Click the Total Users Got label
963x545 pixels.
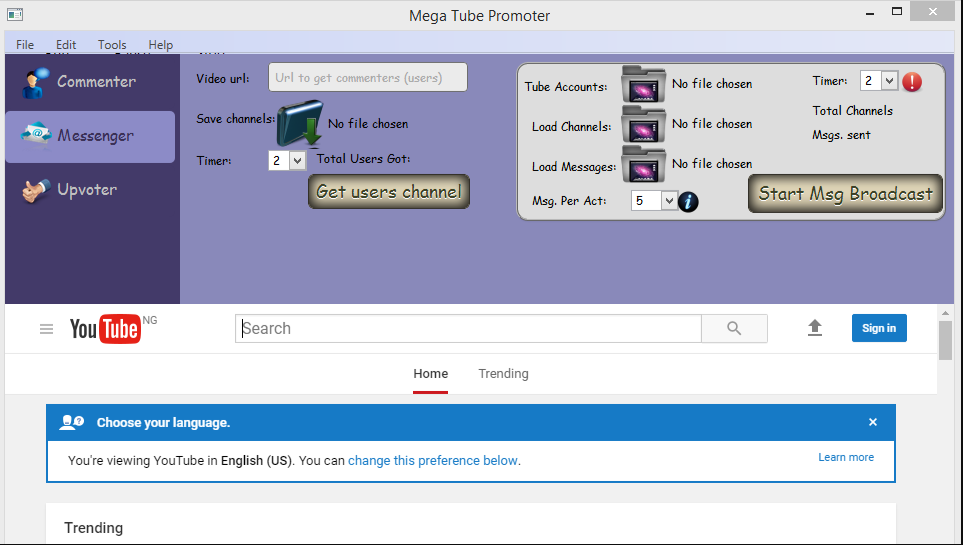tap(364, 159)
